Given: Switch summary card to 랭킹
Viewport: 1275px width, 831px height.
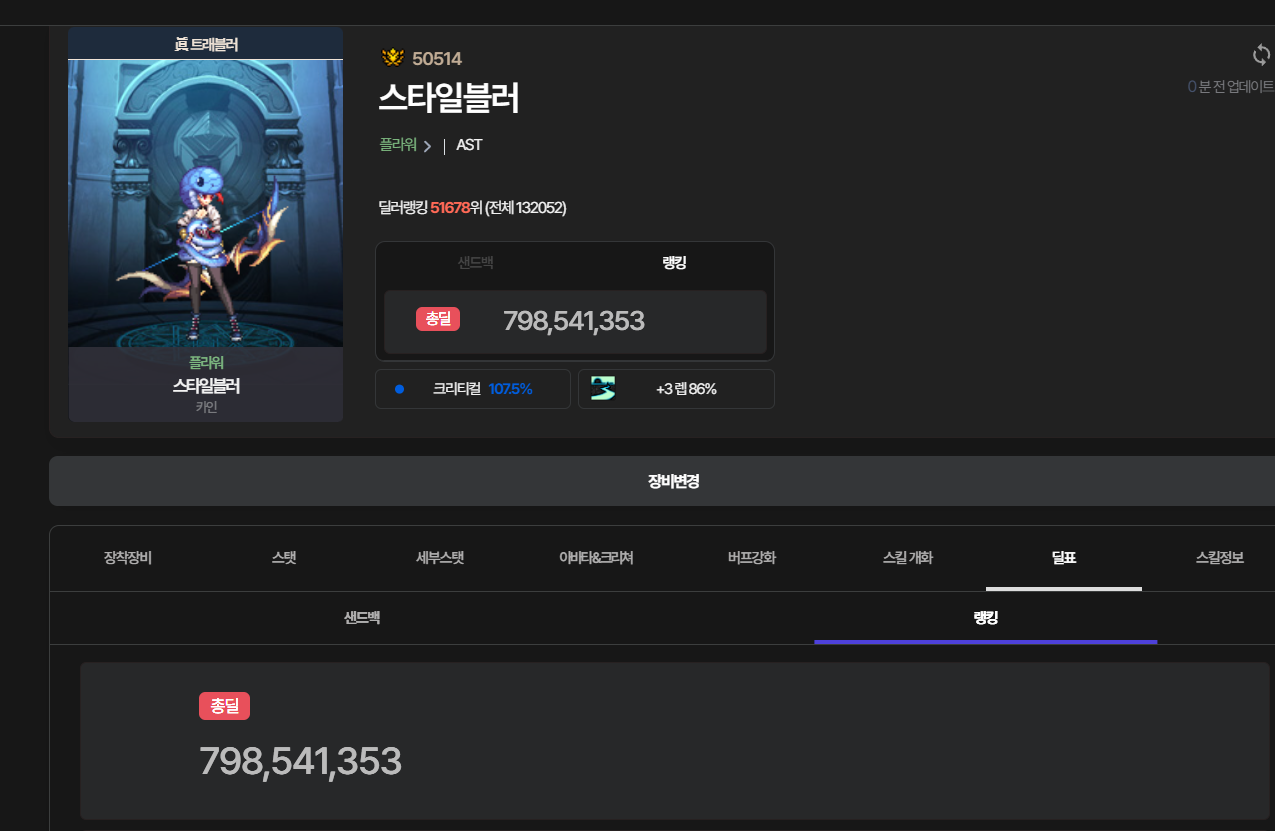Looking at the screenshot, I should coord(674,263).
